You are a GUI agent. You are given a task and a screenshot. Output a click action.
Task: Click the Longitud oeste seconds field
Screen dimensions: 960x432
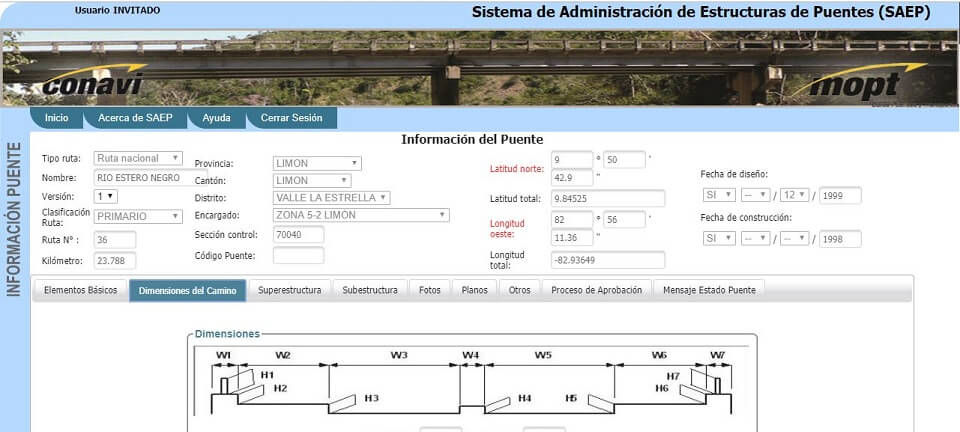point(572,237)
